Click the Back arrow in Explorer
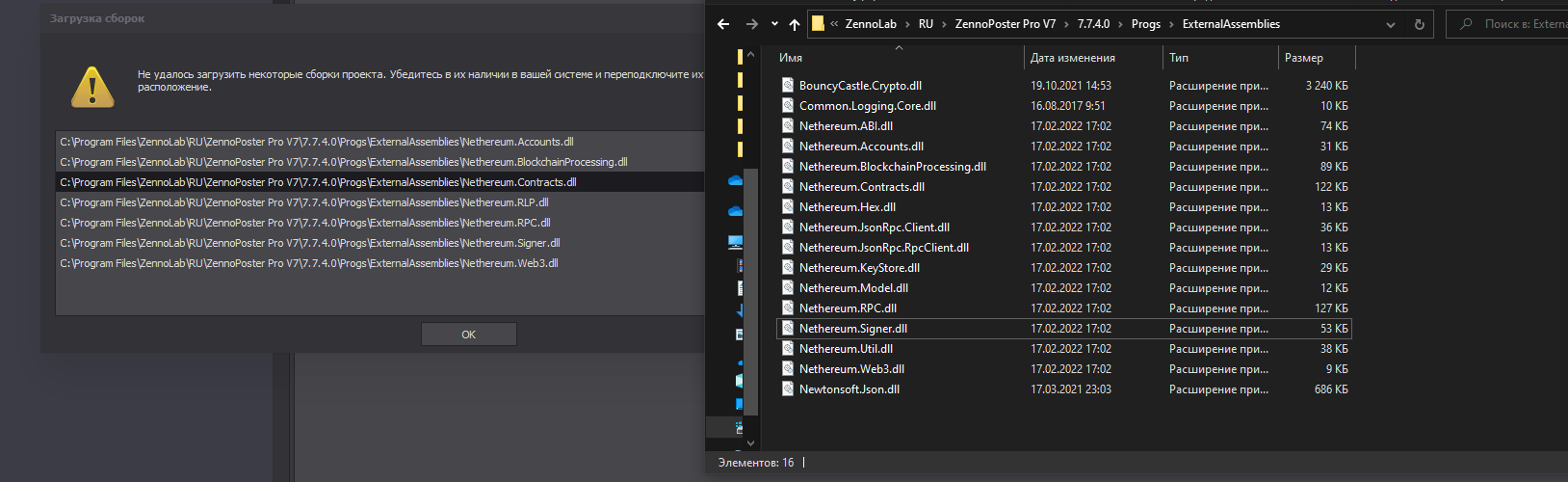 [723, 24]
